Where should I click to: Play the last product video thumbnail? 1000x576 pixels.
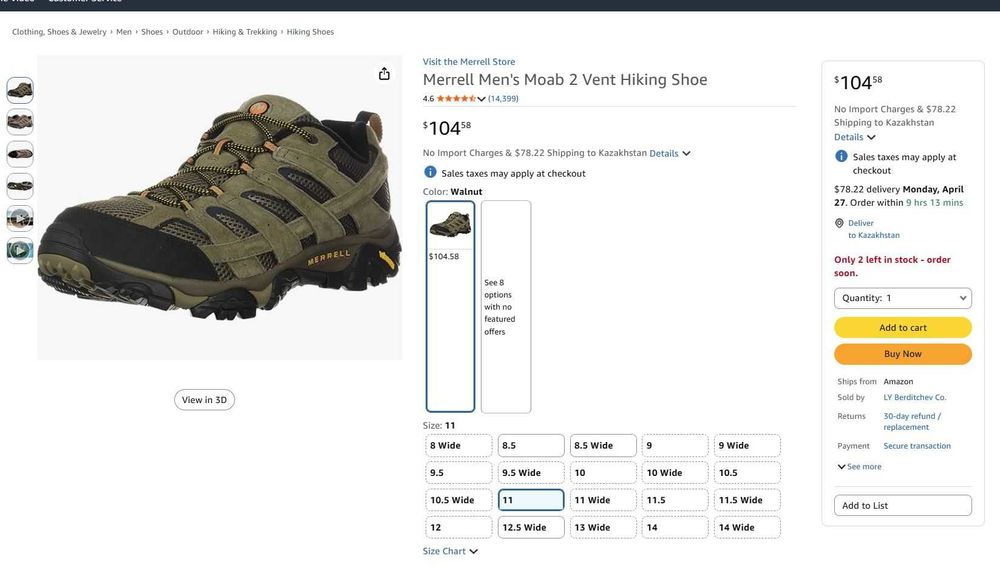click(20, 250)
